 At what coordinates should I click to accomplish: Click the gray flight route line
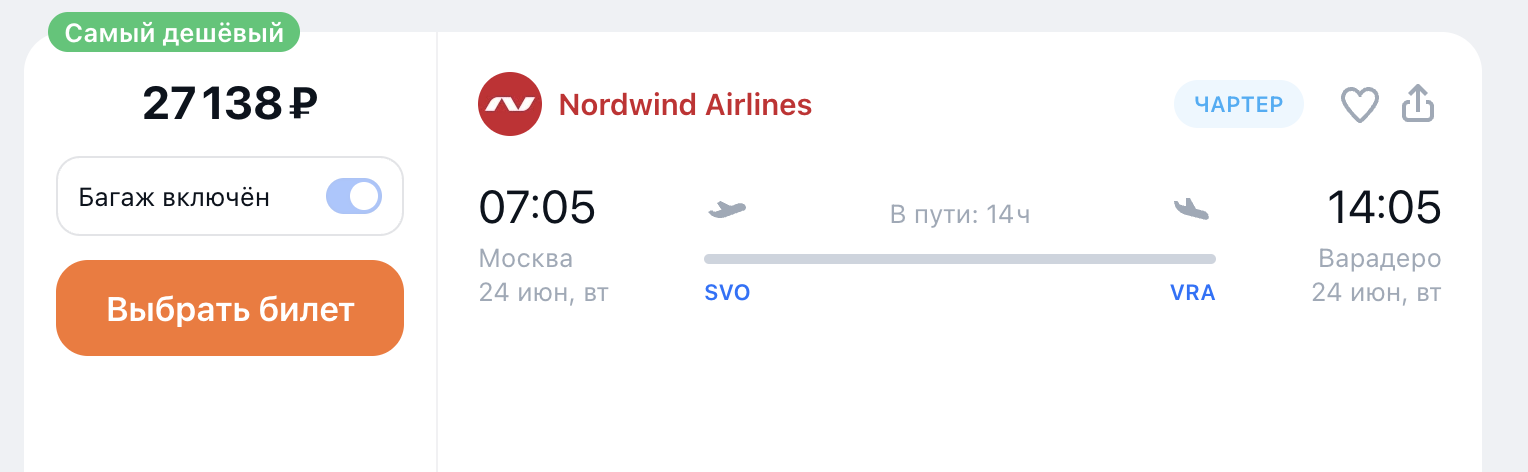coord(960,259)
